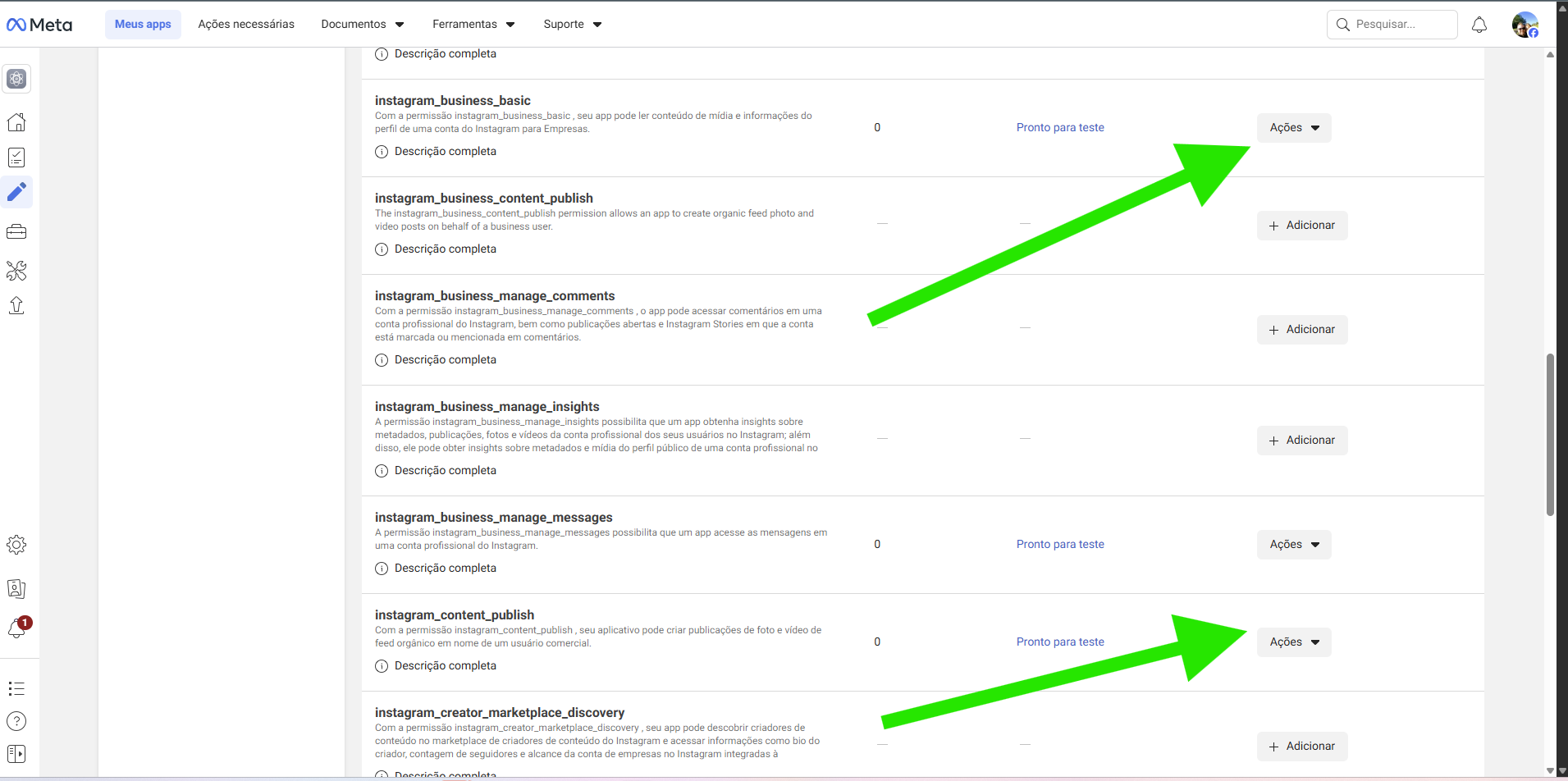Viewport: 1568px width, 781px height.
Task: Select the pencil edit icon in sidebar
Action: [x=16, y=192]
